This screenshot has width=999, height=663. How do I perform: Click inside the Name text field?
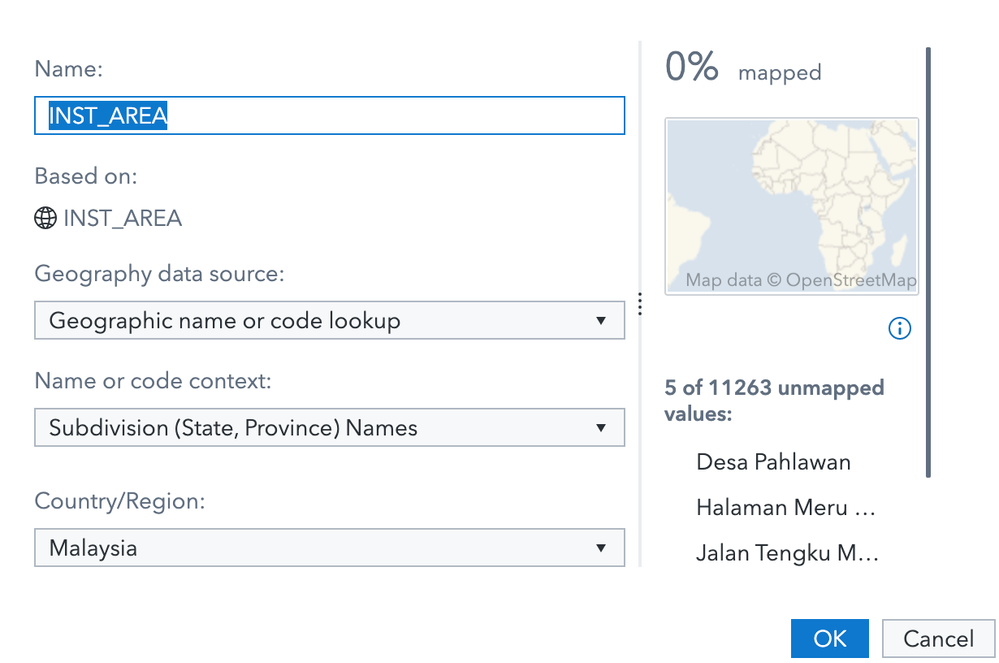[x=330, y=116]
